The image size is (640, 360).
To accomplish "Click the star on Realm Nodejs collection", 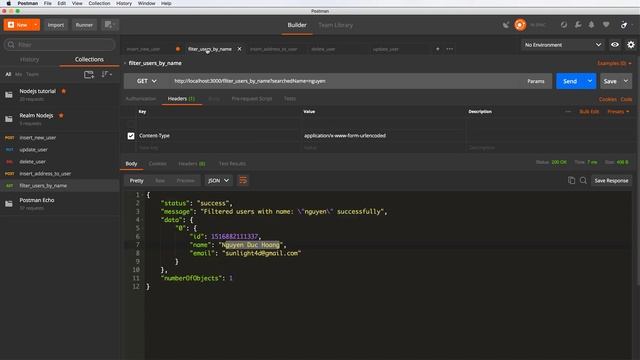I will pos(61,116).
